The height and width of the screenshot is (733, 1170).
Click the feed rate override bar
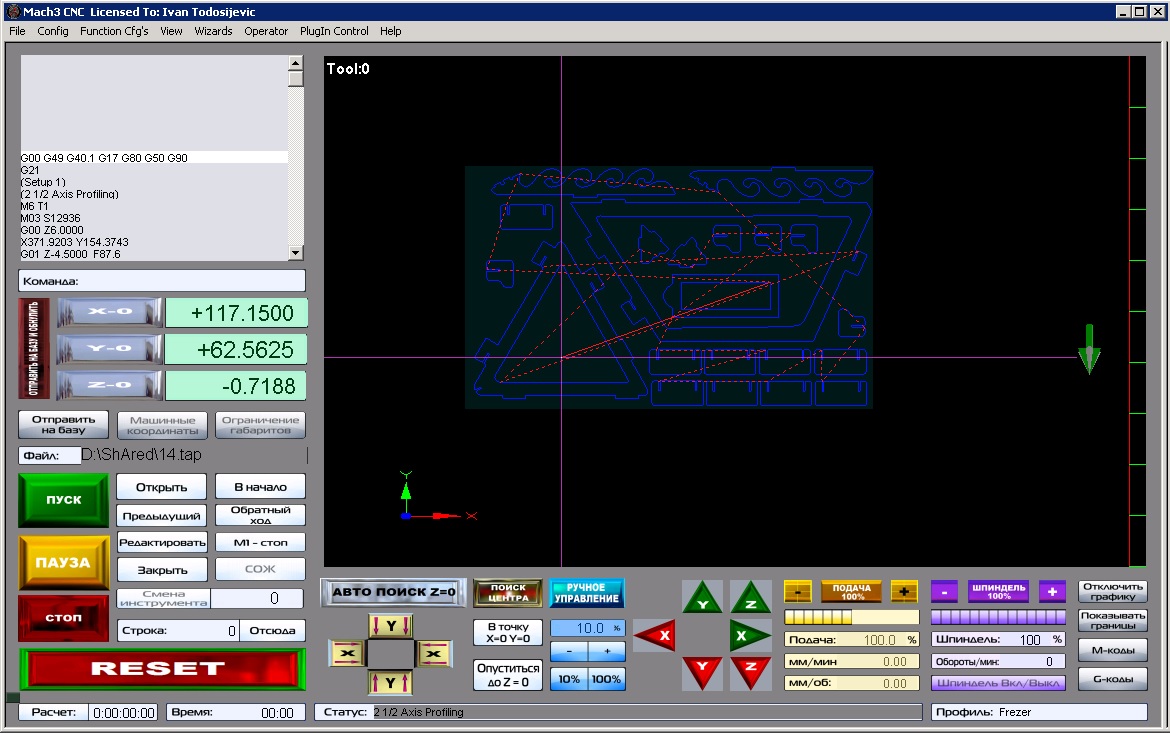(851, 617)
